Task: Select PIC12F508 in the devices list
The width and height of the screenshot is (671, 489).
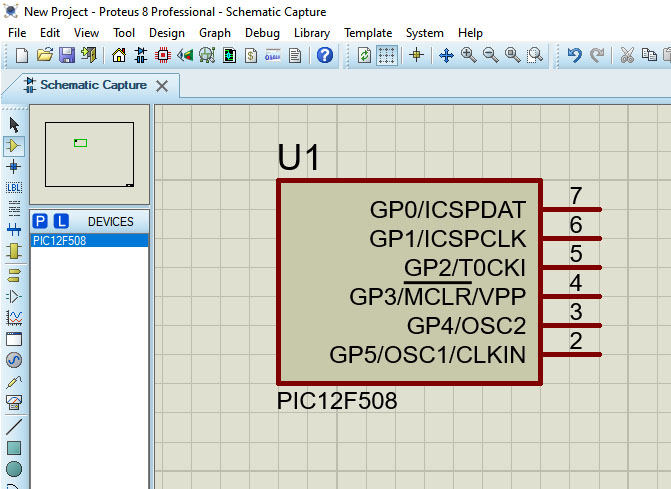Action: click(89, 240)
